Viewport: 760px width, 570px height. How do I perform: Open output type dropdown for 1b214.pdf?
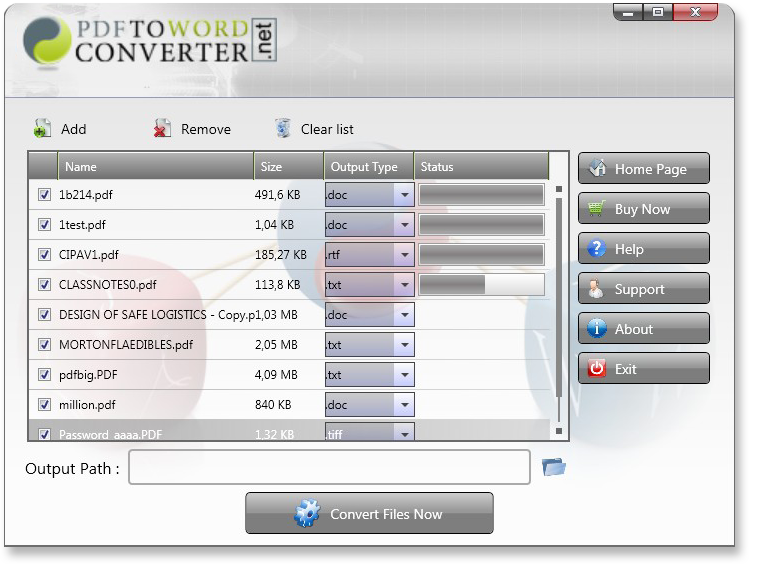(x=404, y=195)
